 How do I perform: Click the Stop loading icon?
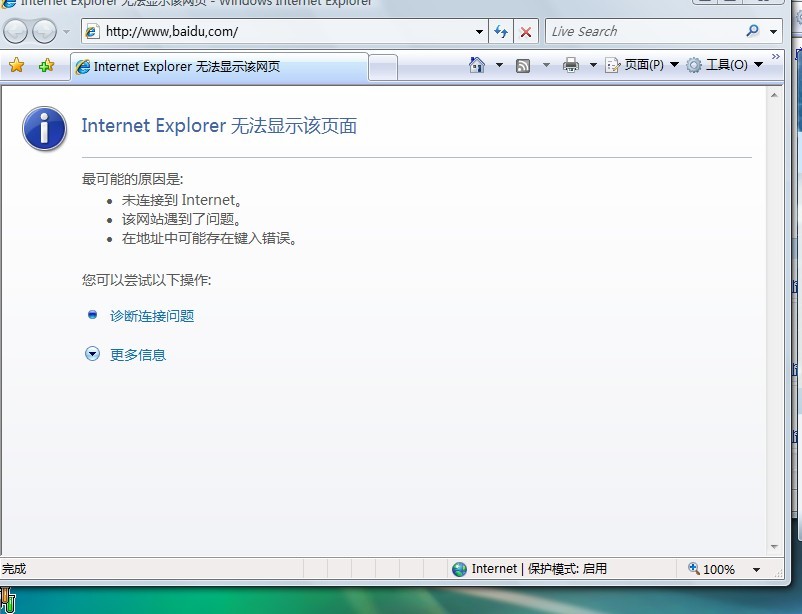(525, 31)
